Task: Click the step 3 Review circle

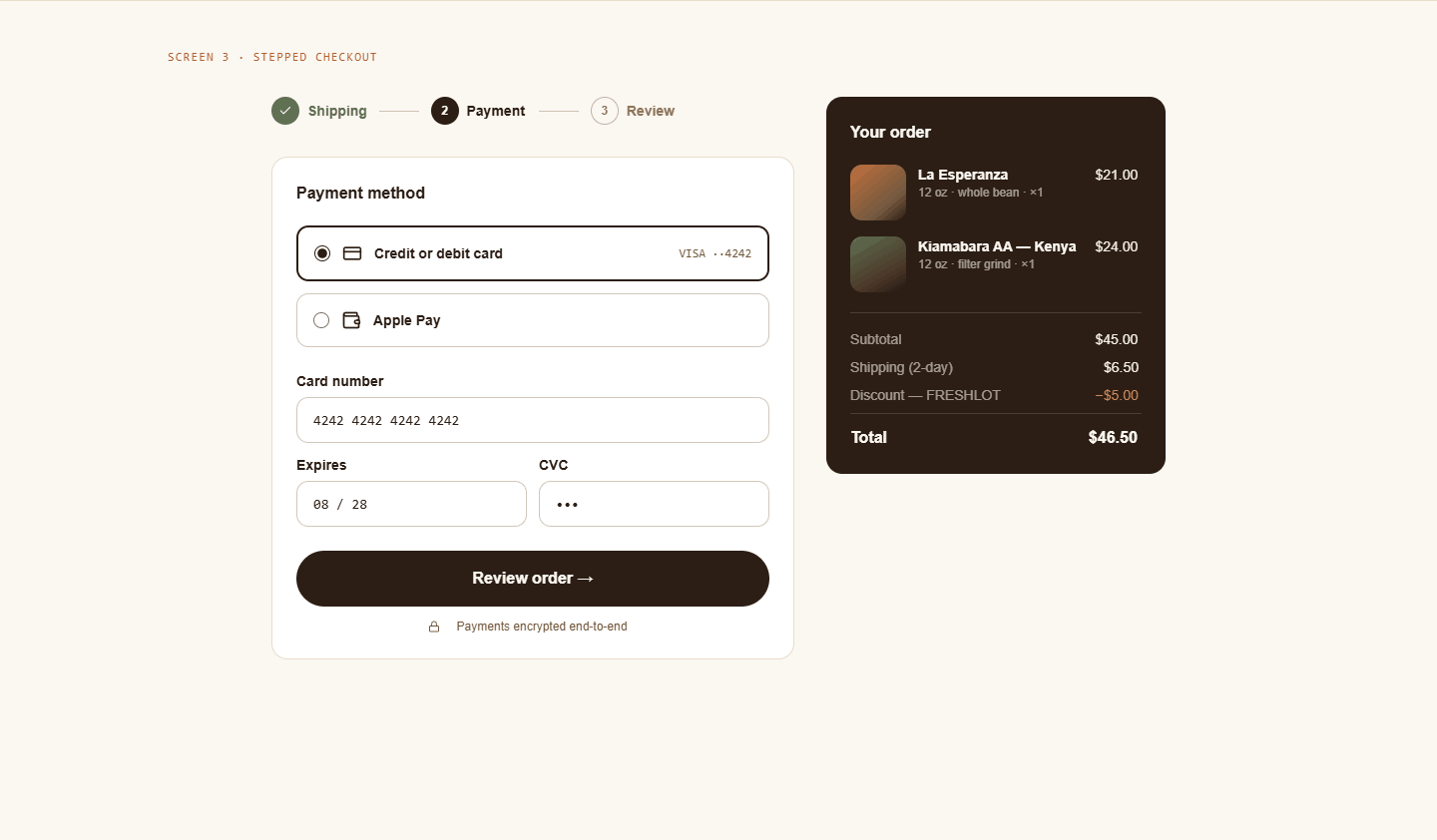Action: coord(605,111)
